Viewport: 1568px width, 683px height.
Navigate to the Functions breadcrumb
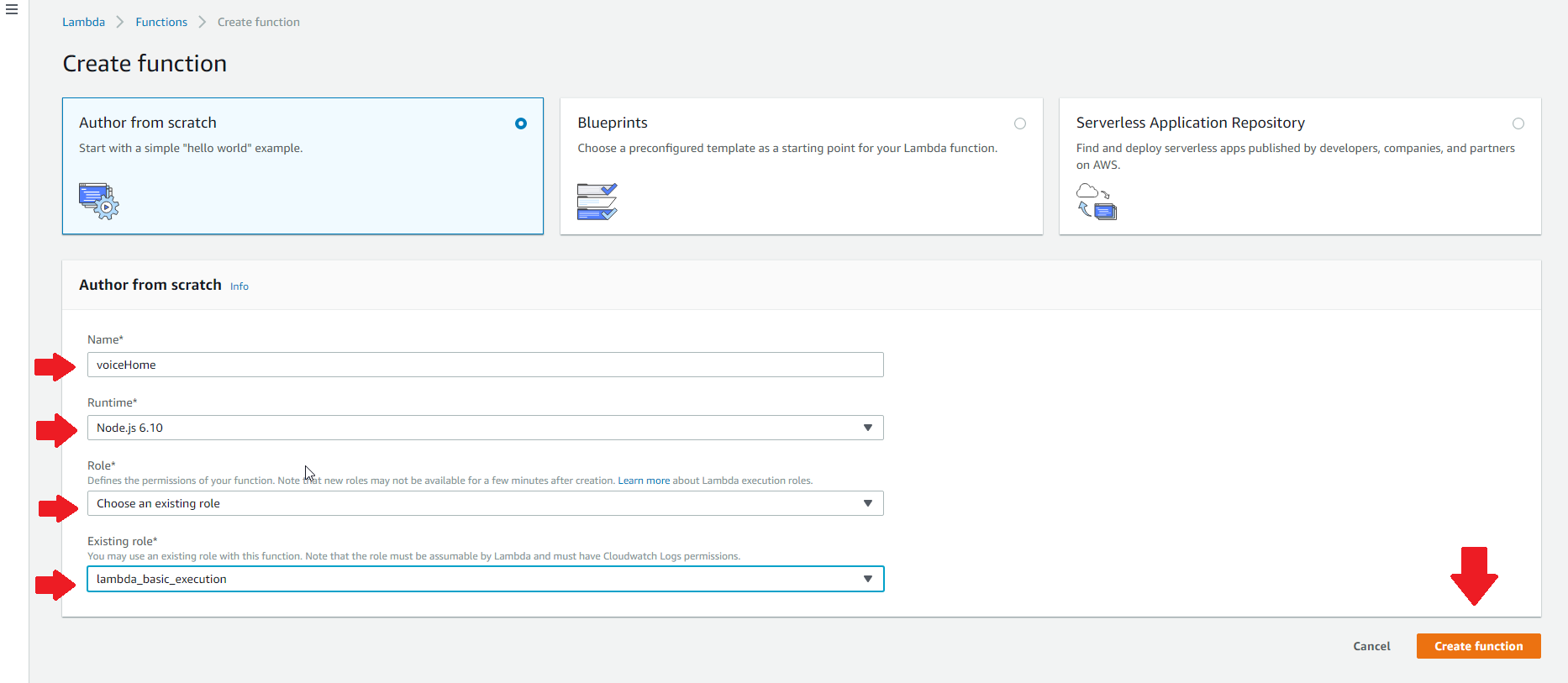[161, 22]
